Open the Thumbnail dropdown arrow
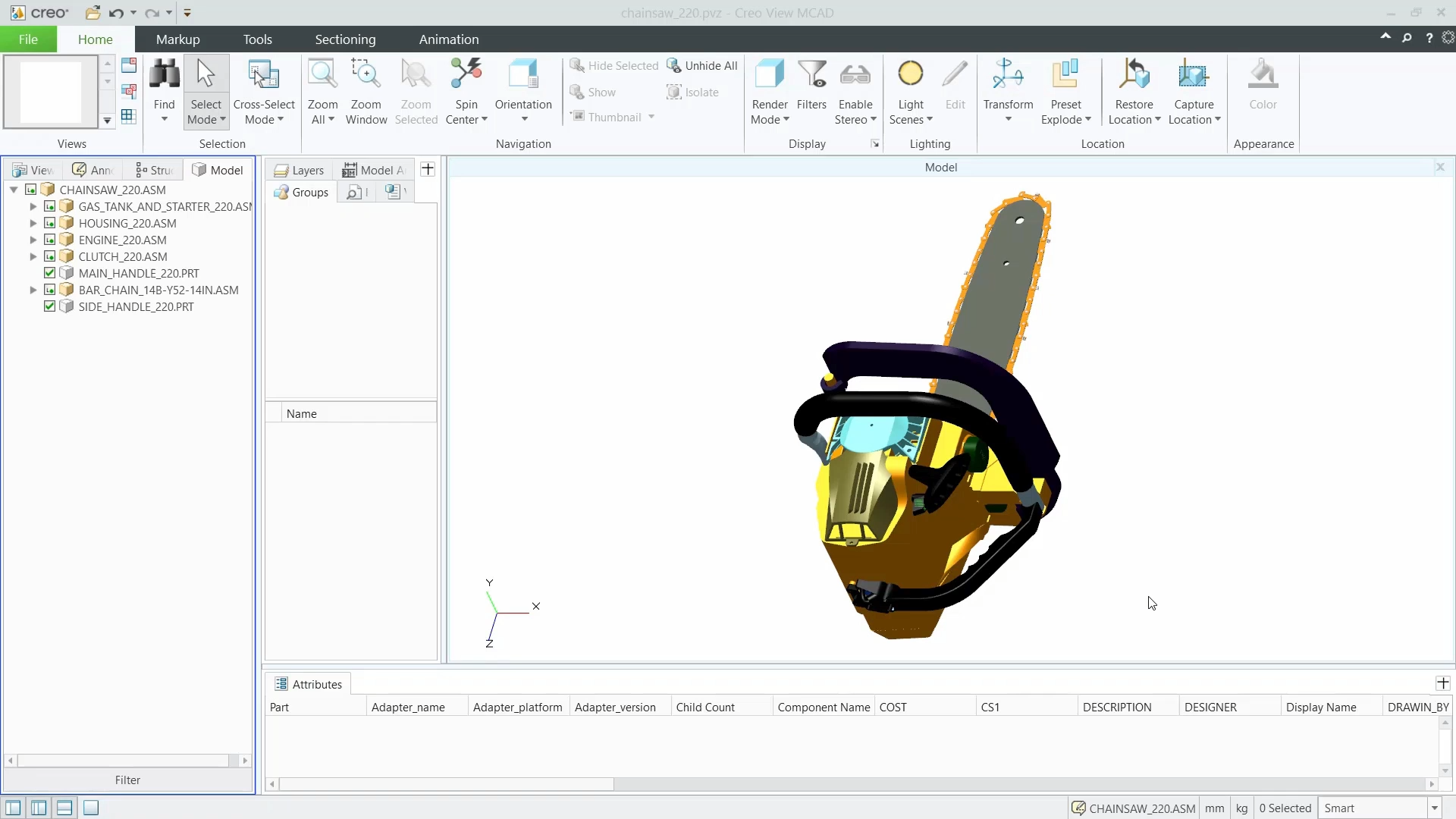Screen dimensions: 1456x819 (x=651, y=117)
